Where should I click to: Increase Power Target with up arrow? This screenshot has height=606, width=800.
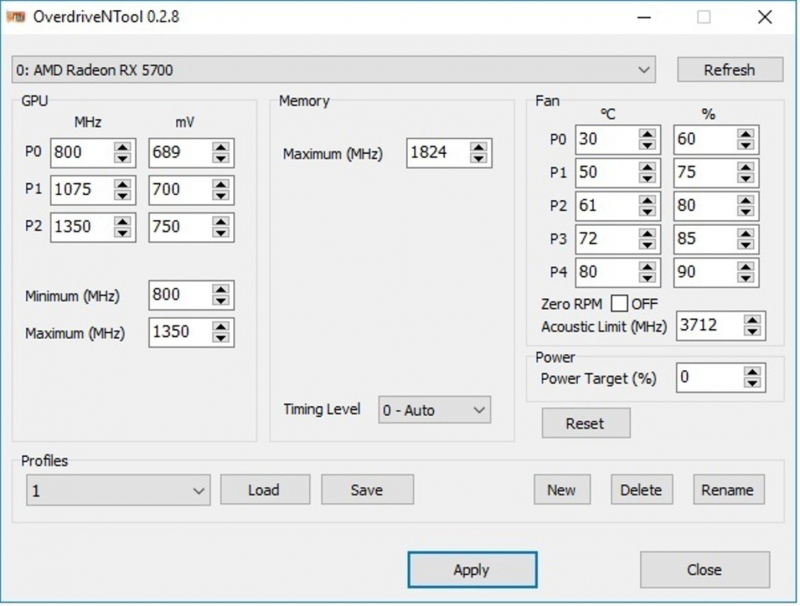(x=753, y=372)
